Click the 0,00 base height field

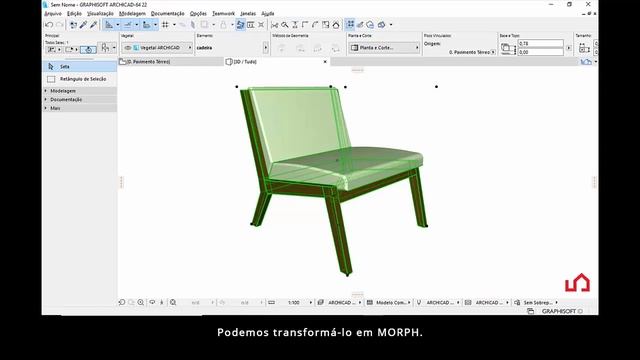[x=540, y=52]
